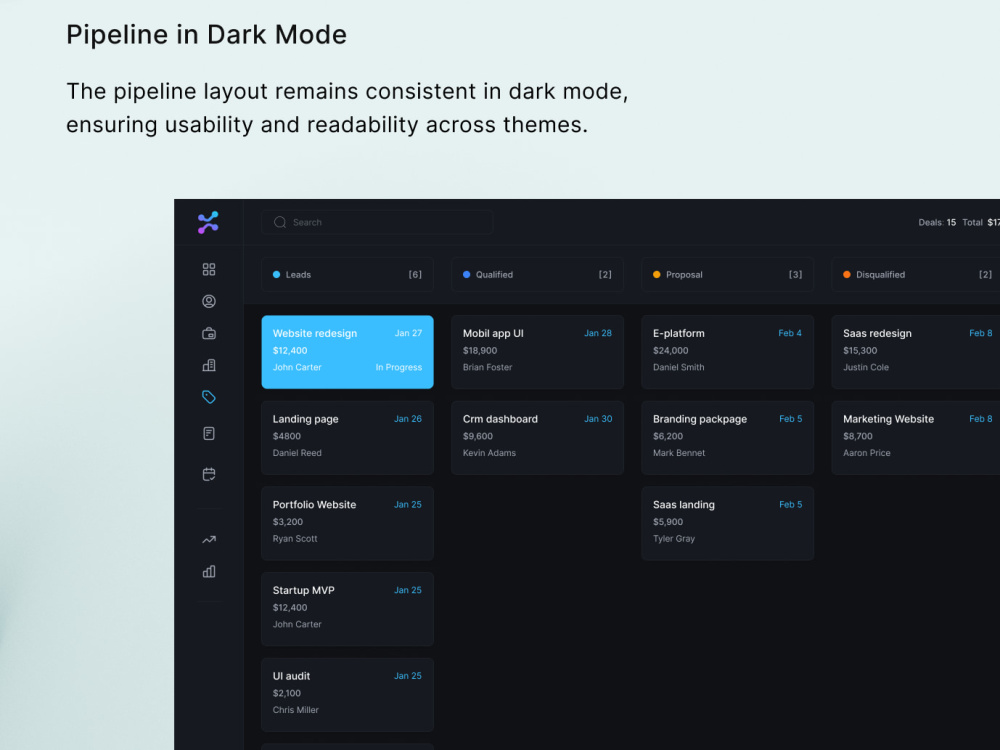The height and width of the screenshot is (750, 1000).
Task: Click the $18,900 amount
Action: (x=480, y=350)
